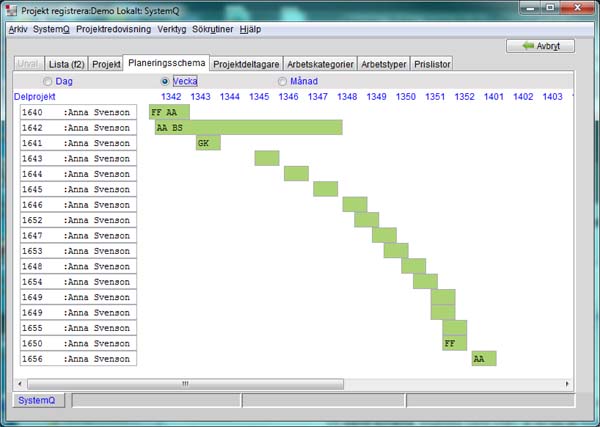The image size is (600, 427).
Task: Click week header 1401
Action: 494,96
